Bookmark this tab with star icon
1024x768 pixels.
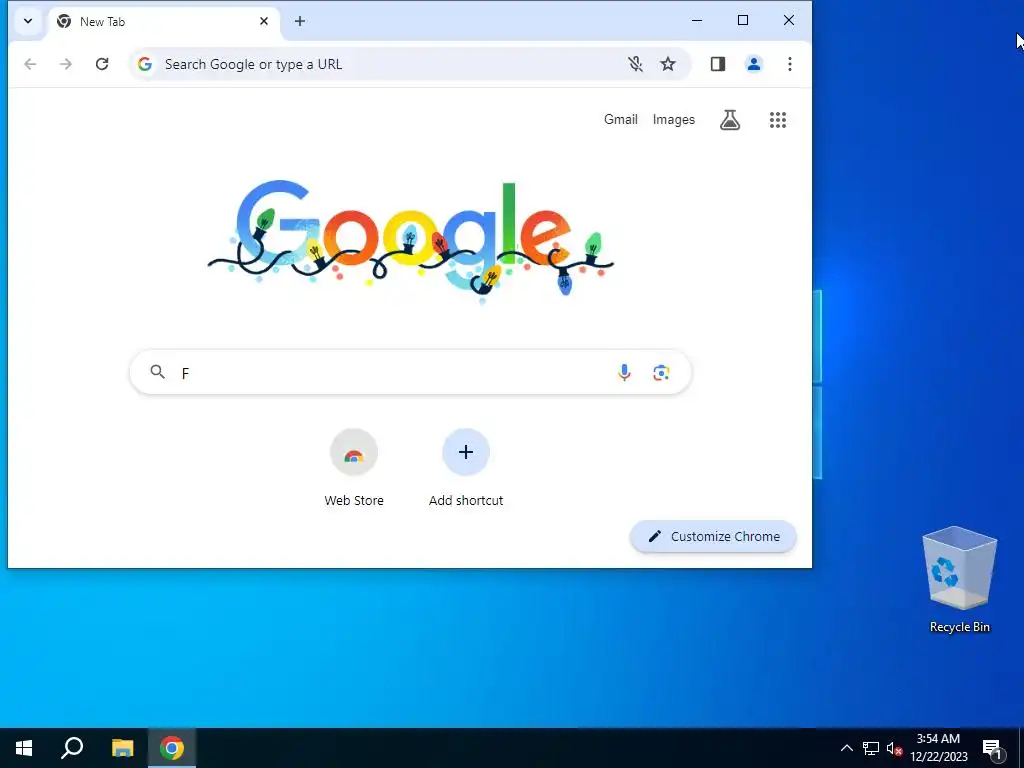(667, 64)
